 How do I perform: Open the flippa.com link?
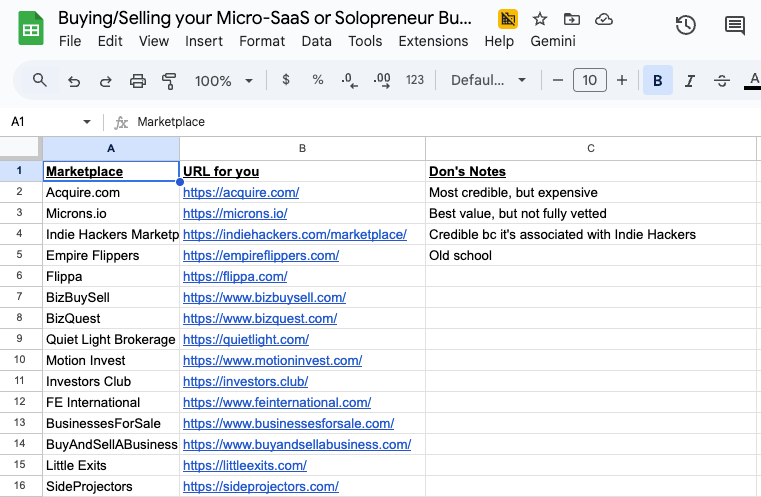(235, 277)
